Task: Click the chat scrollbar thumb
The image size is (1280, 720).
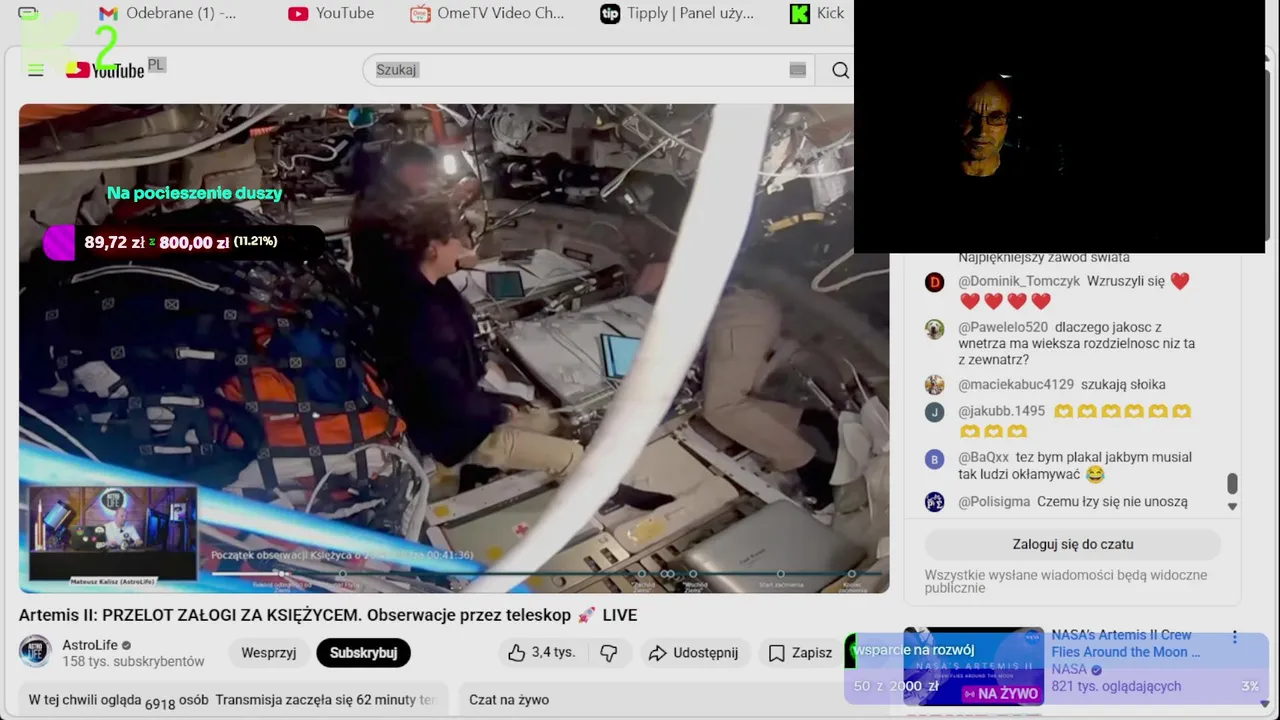Action: [1232, 483]
